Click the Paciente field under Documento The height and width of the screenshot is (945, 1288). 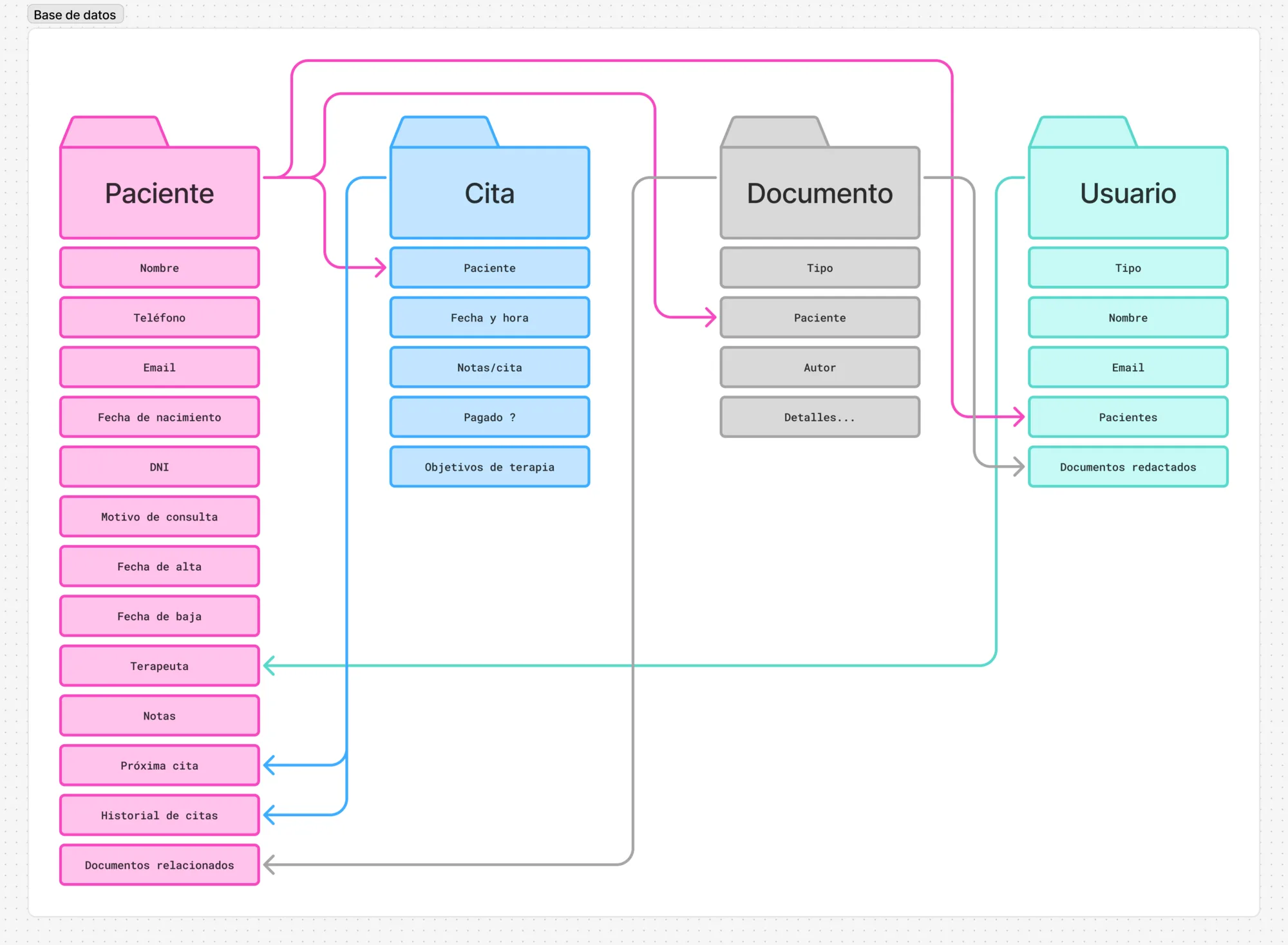pyautogui.click(x=820, y=318)
